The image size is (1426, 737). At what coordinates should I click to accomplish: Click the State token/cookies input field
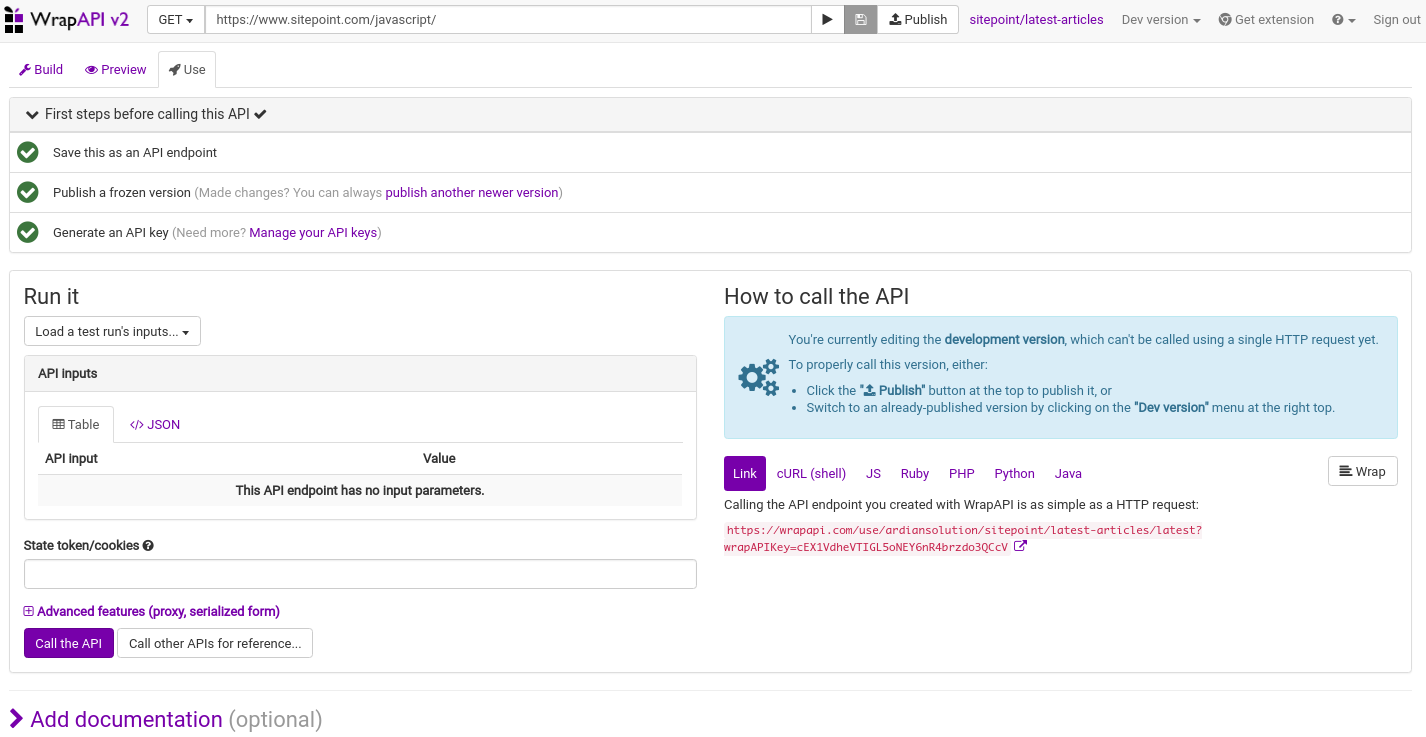[360, 574]
